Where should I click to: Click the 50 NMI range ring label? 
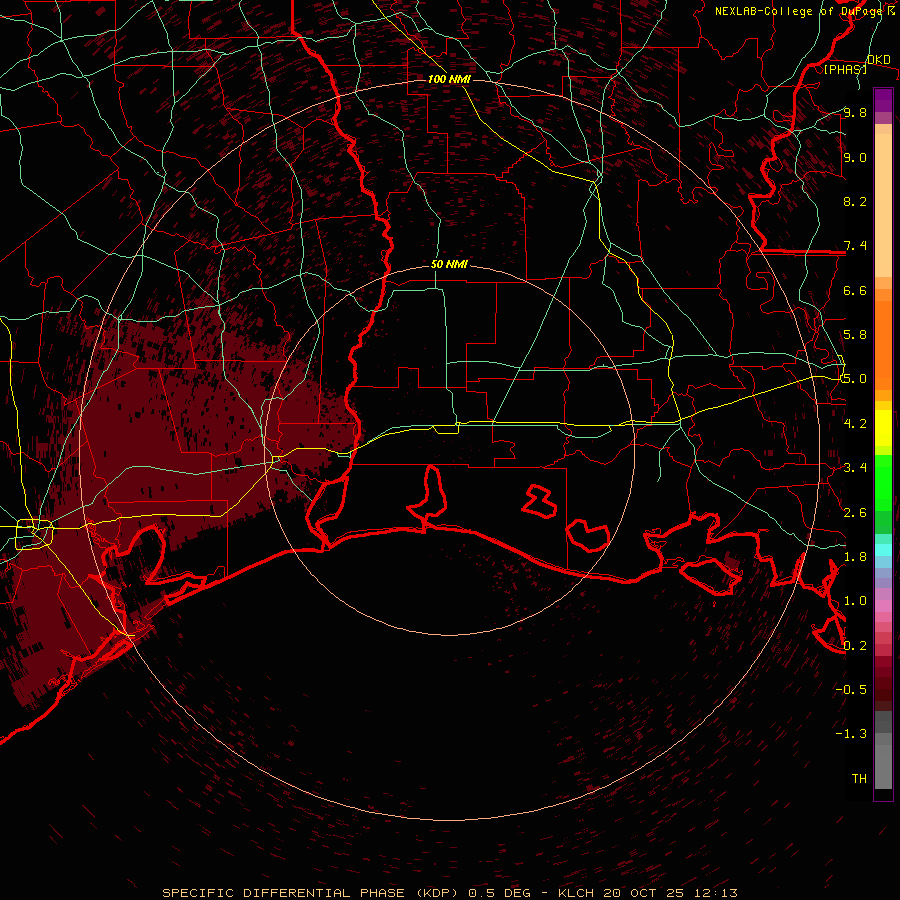(449, 264)
